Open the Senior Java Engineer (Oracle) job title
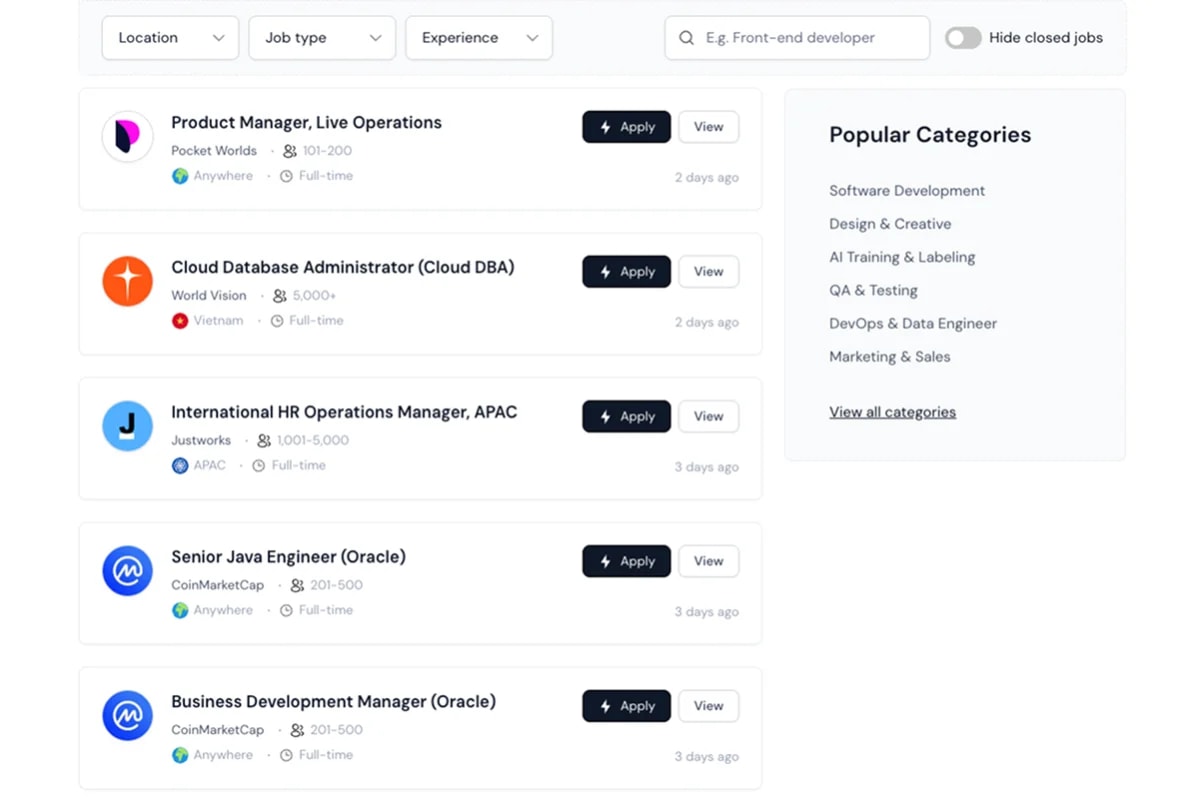This screenshot has width=1200, height=804. click(288, 557)
